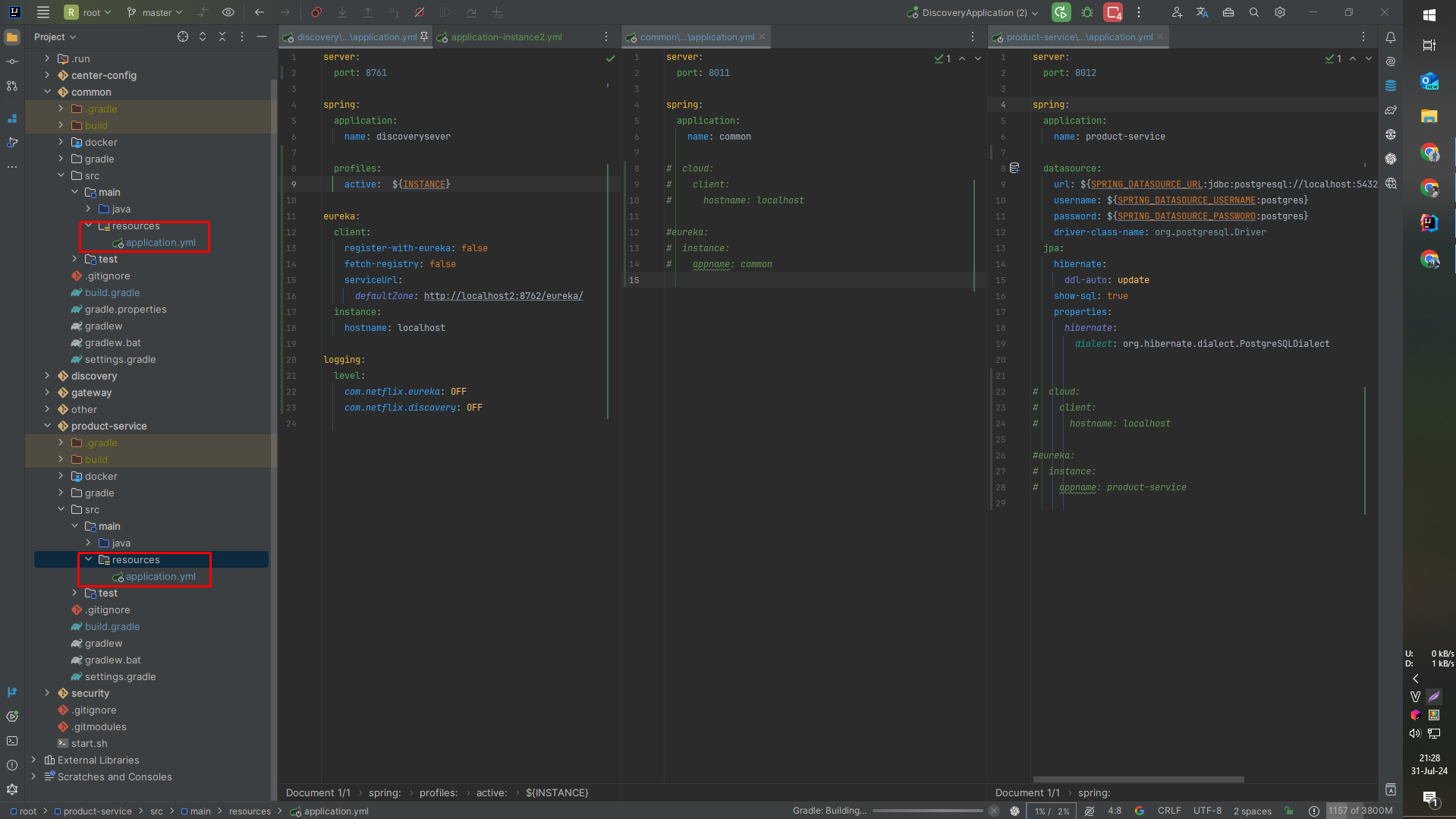Open the localhost2:8762 eureka link
The image size is (1456, 819).
(x=503, y=296)
